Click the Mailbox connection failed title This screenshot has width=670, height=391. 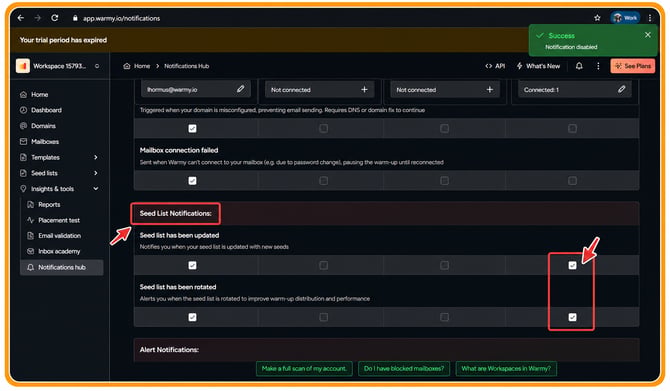coord(179,150)
